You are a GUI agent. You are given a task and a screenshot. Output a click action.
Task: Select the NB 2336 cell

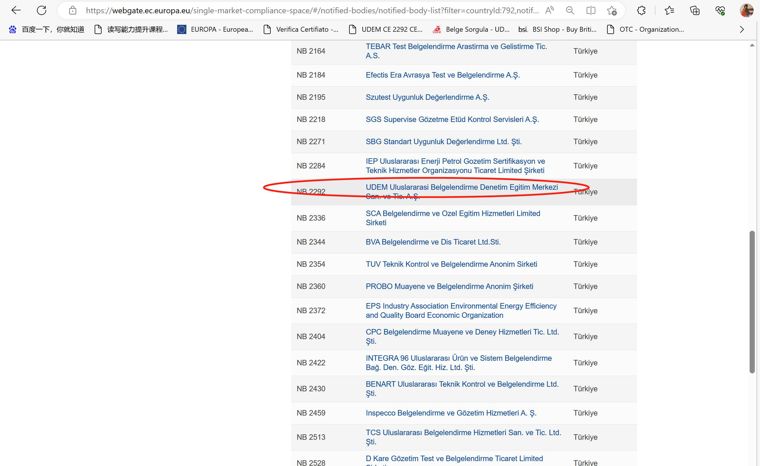311,218
